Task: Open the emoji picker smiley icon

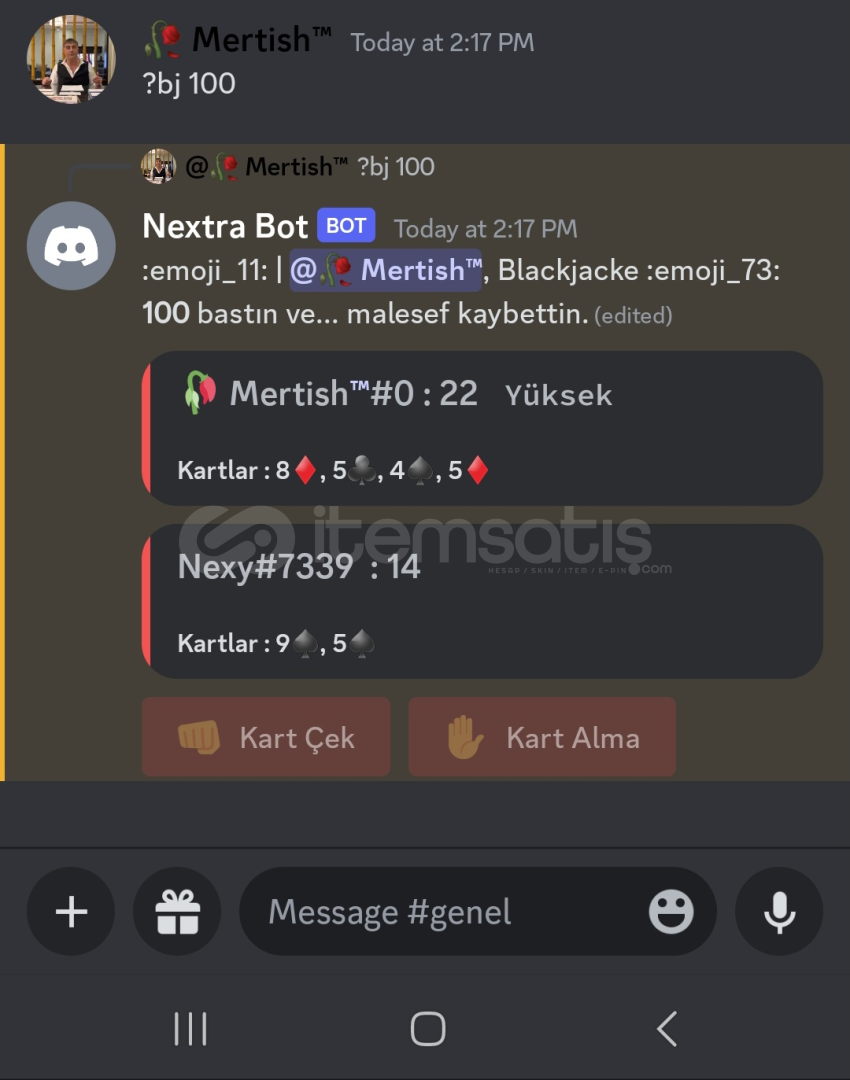Action: point(671,911)
